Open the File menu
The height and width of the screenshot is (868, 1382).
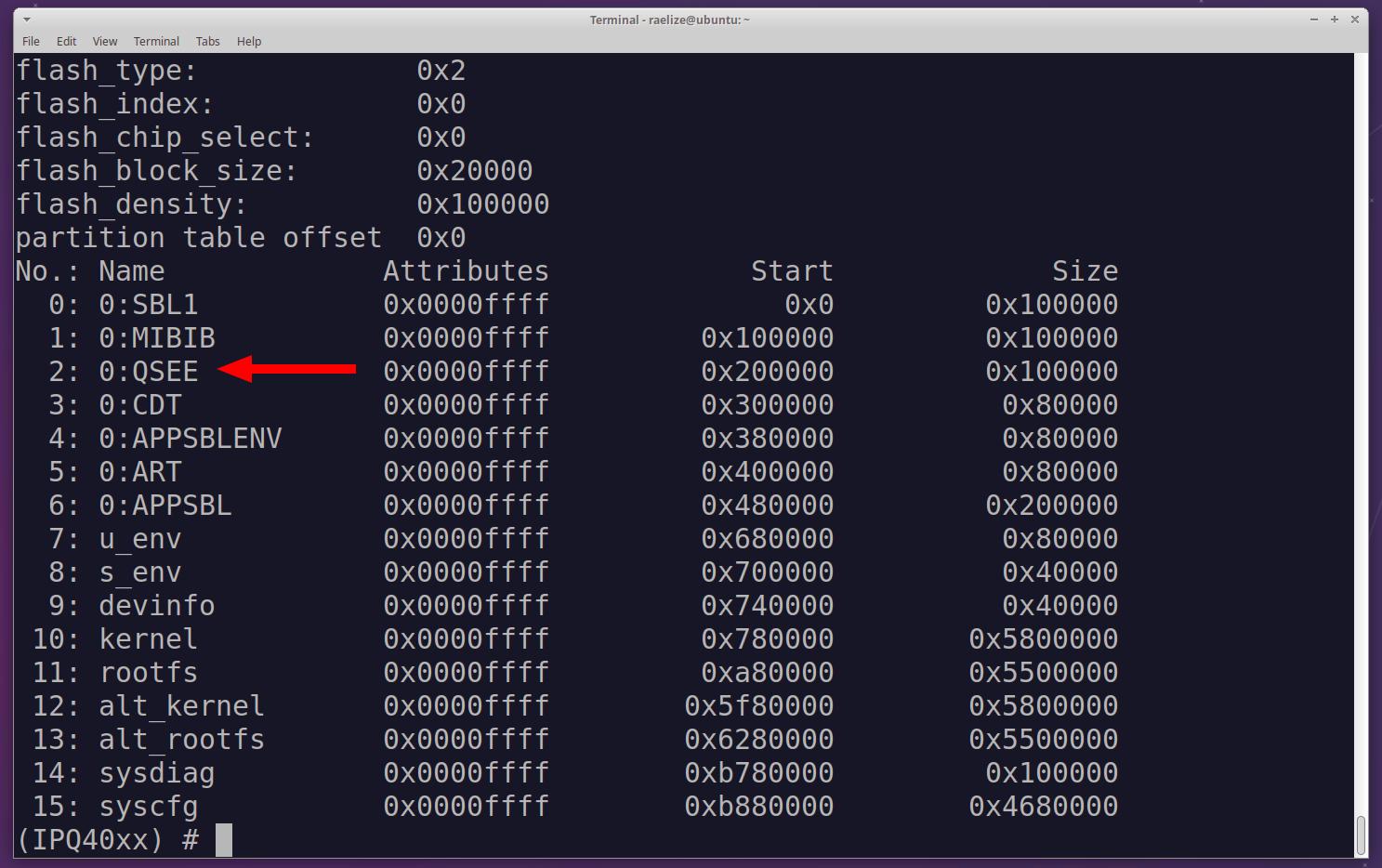click(31, 41)
